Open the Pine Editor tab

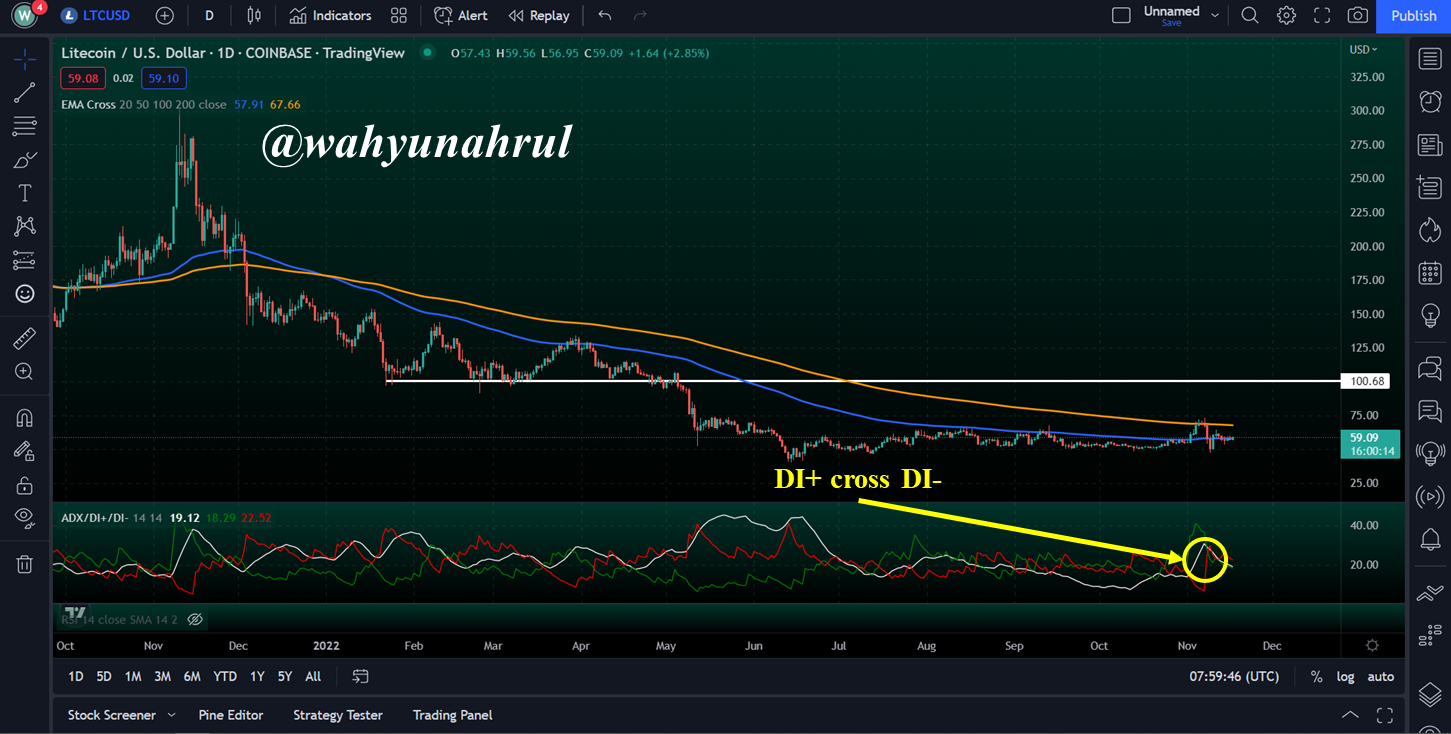[231, 715]
